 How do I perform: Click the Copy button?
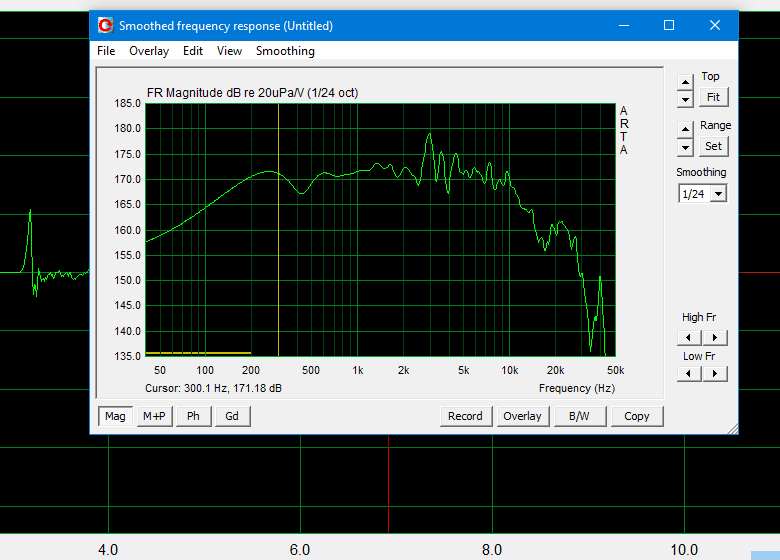637,416
